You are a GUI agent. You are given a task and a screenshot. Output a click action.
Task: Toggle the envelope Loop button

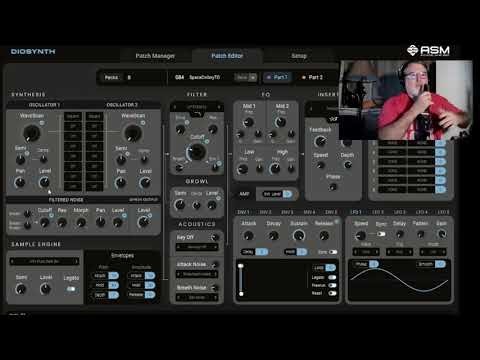pyautogui.click(x=324, y=268)
